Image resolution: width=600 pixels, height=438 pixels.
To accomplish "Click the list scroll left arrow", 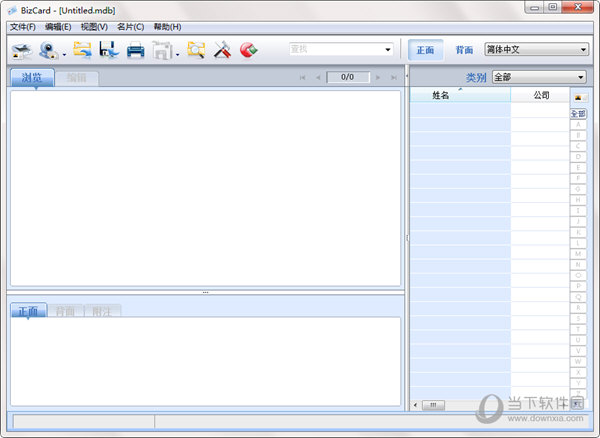I will coord(416,405).
